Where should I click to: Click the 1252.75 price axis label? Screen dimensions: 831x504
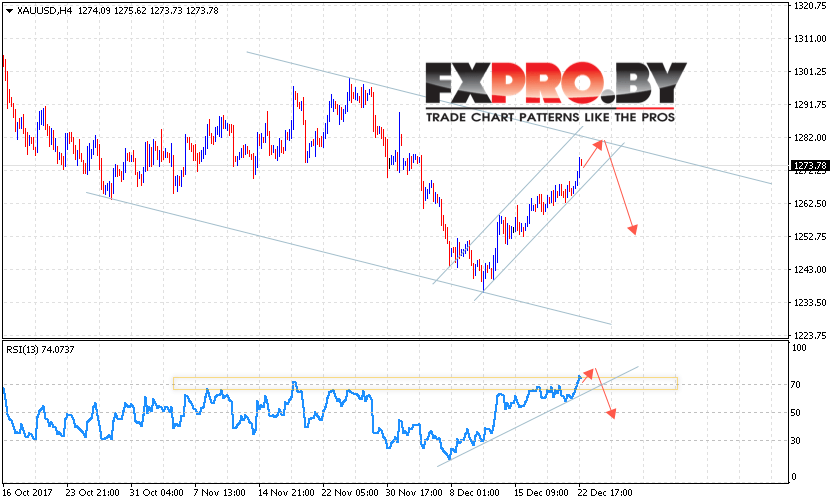coord(810,236)
